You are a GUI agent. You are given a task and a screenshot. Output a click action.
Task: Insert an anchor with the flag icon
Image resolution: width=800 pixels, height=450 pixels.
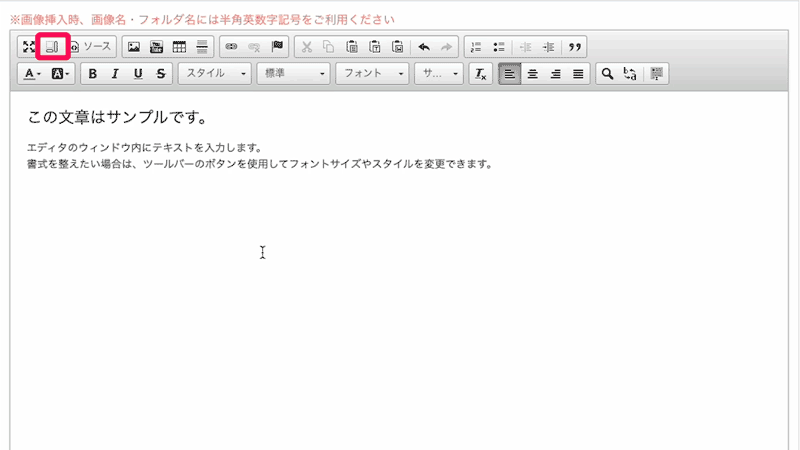[277, 47]
